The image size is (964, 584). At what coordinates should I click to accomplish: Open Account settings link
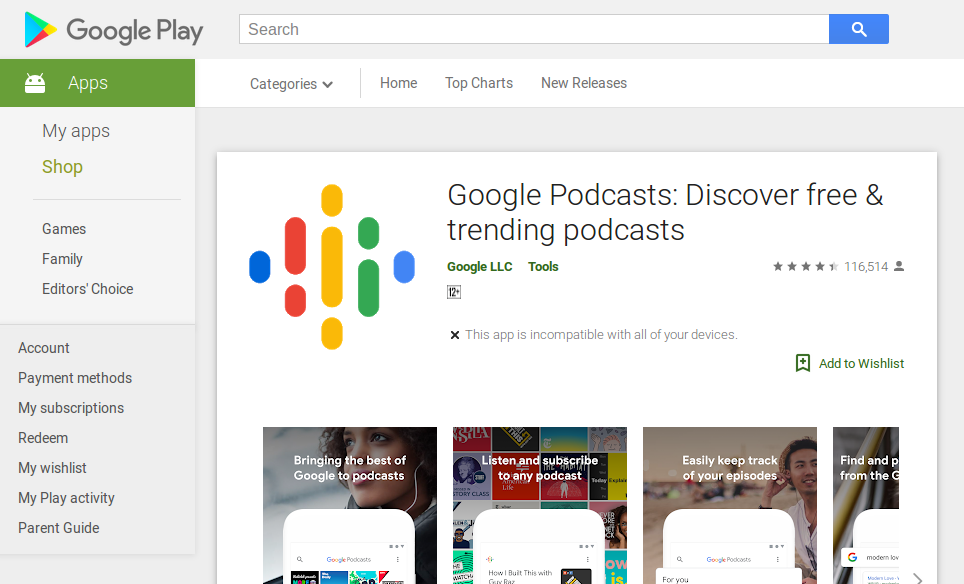44,348
